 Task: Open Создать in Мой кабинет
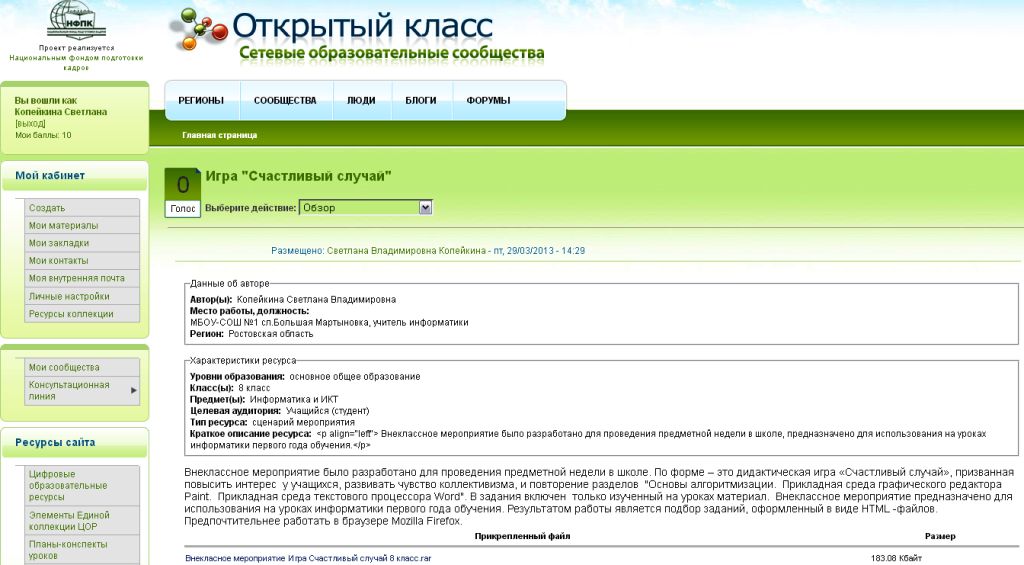(x=47, y=208)
